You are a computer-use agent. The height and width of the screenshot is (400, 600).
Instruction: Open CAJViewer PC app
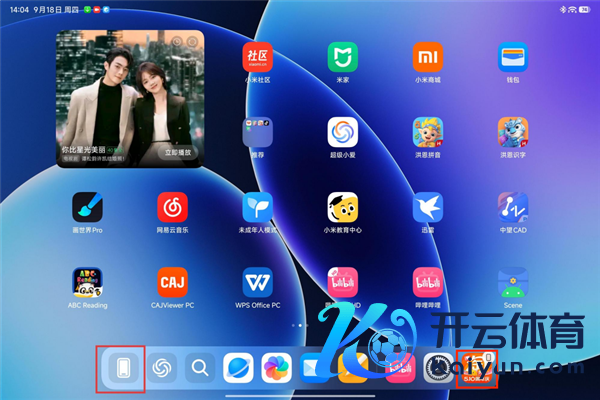pos(172,283)
